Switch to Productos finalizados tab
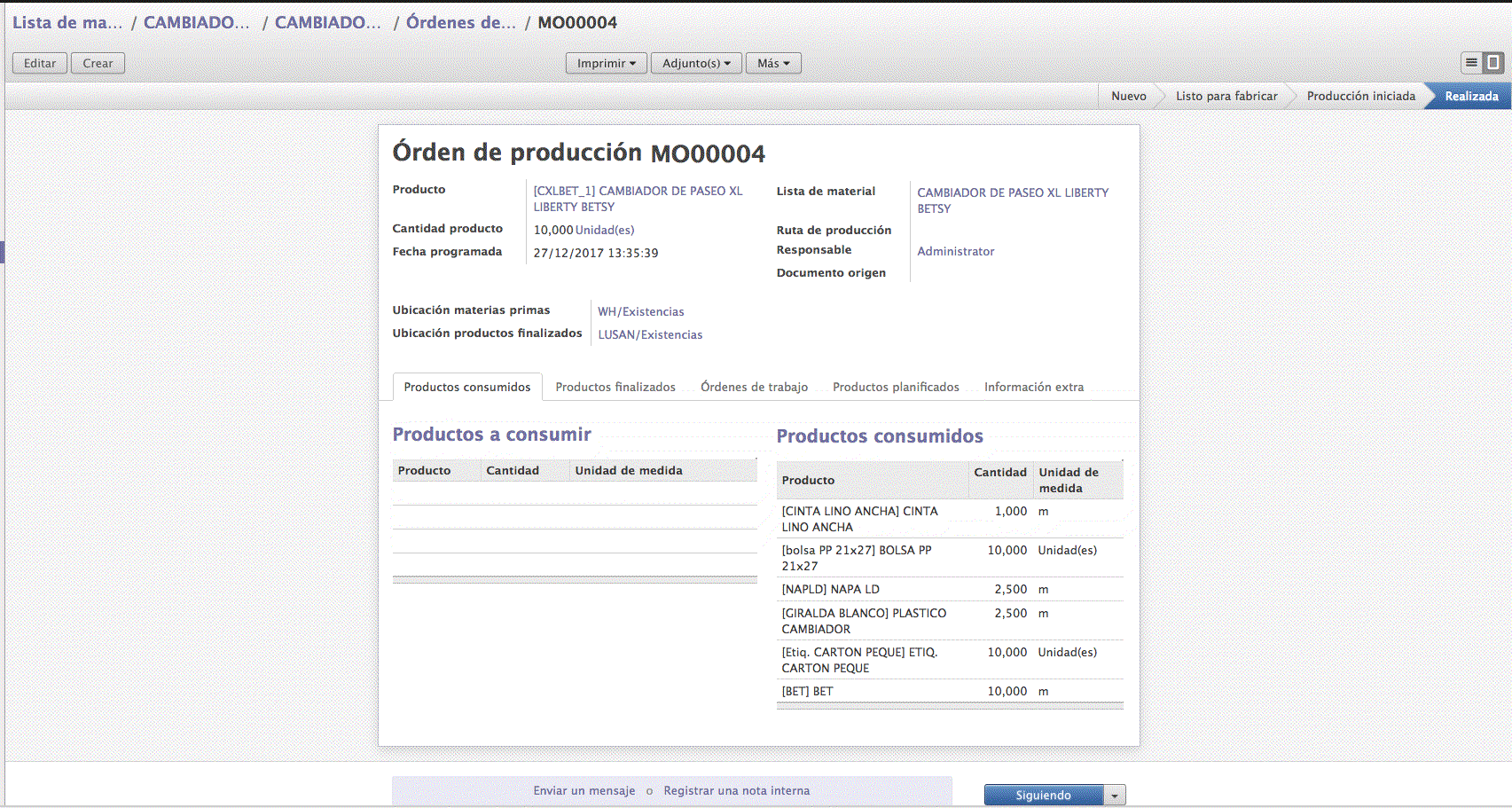This screenshot has width=1512, height=808. 615,387
